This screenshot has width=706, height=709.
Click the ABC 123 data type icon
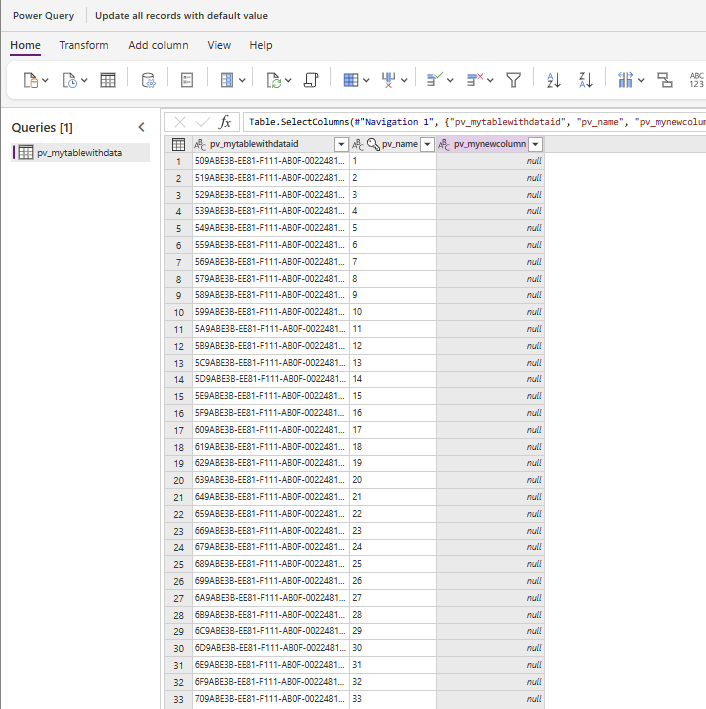click(697, 80)
